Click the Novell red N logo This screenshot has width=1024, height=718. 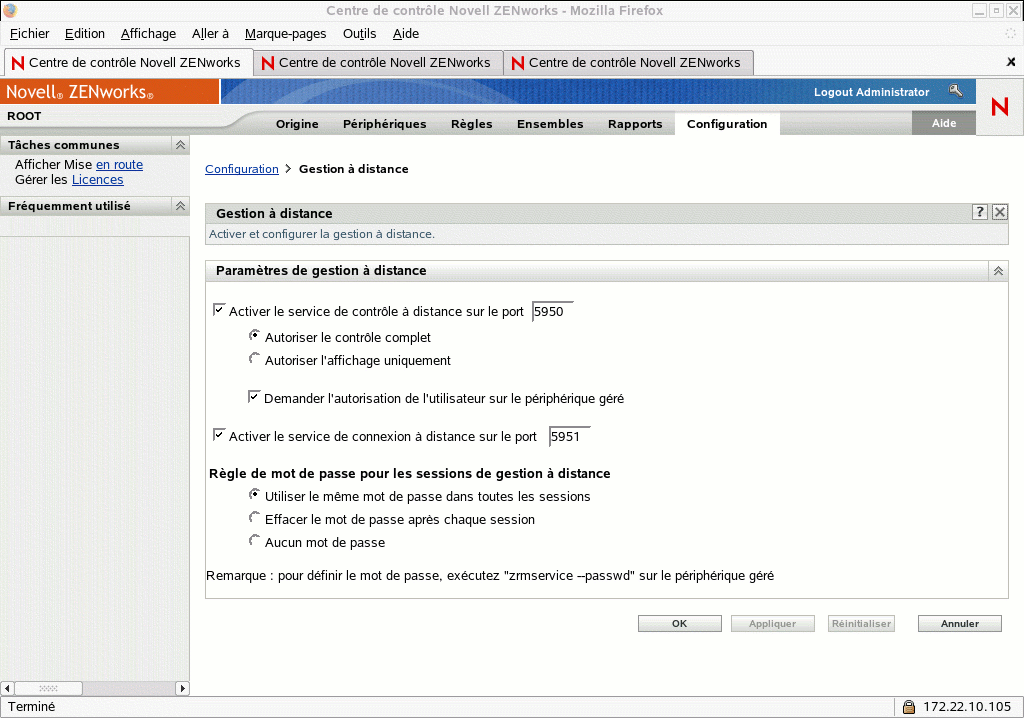999,106
